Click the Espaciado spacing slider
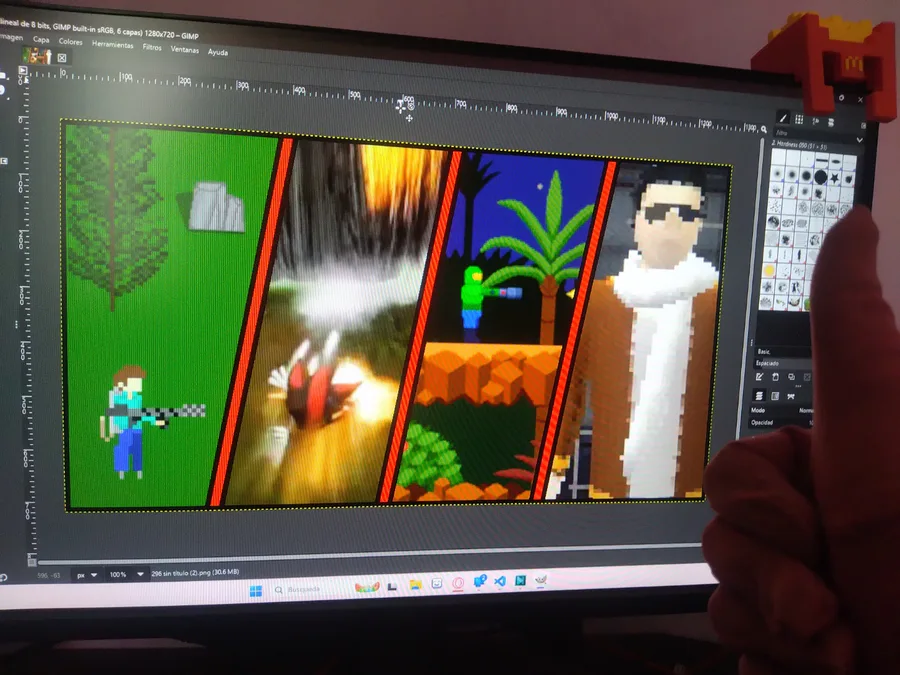The image size is (900, 675). (783, 363)
